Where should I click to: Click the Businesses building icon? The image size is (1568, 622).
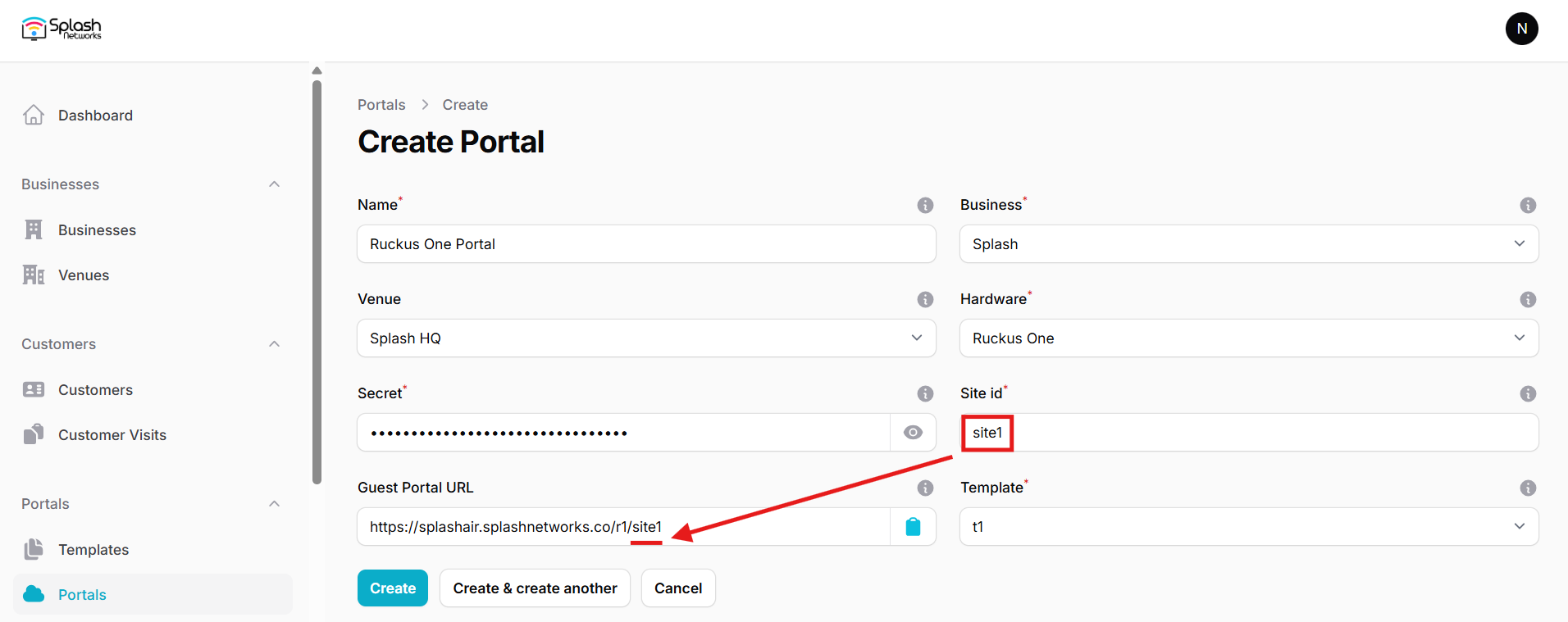[x=34, y=229]
